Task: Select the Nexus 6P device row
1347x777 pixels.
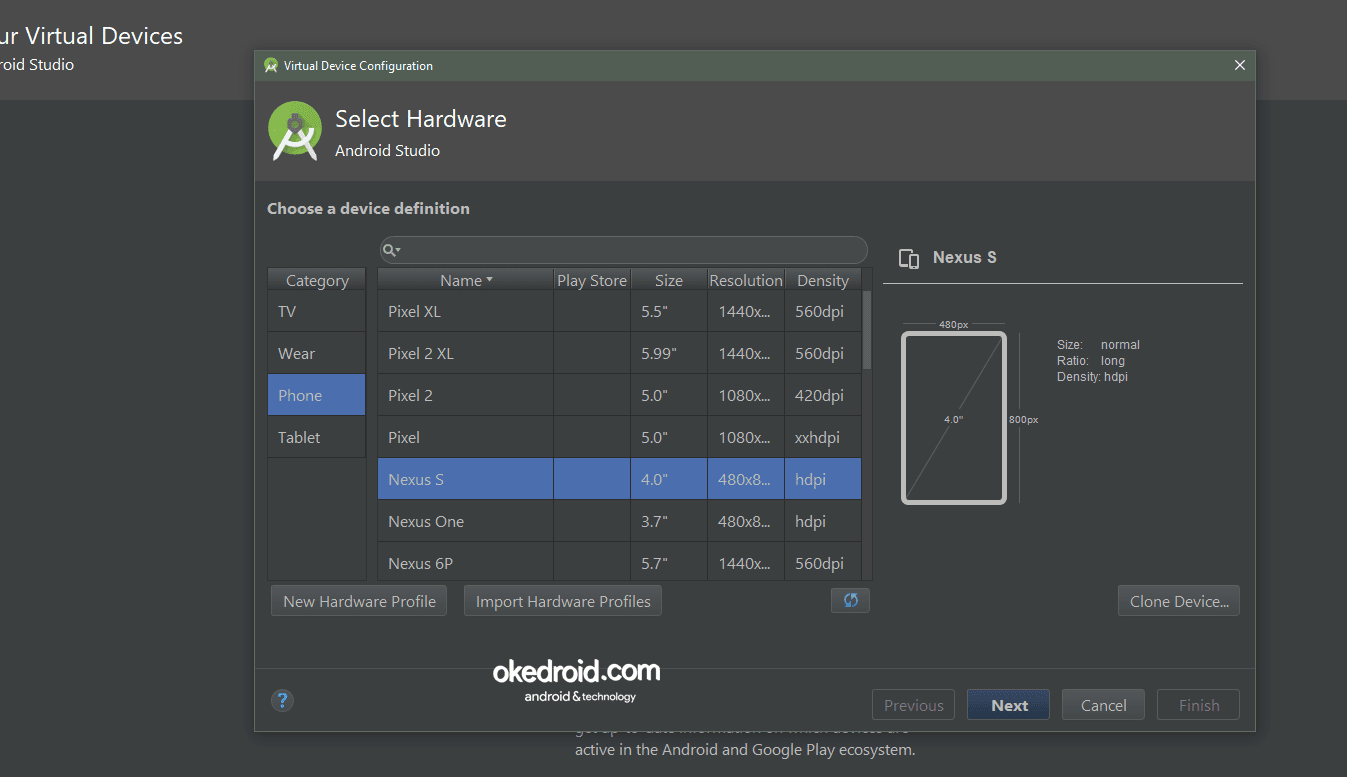Action: coord(619,562)
